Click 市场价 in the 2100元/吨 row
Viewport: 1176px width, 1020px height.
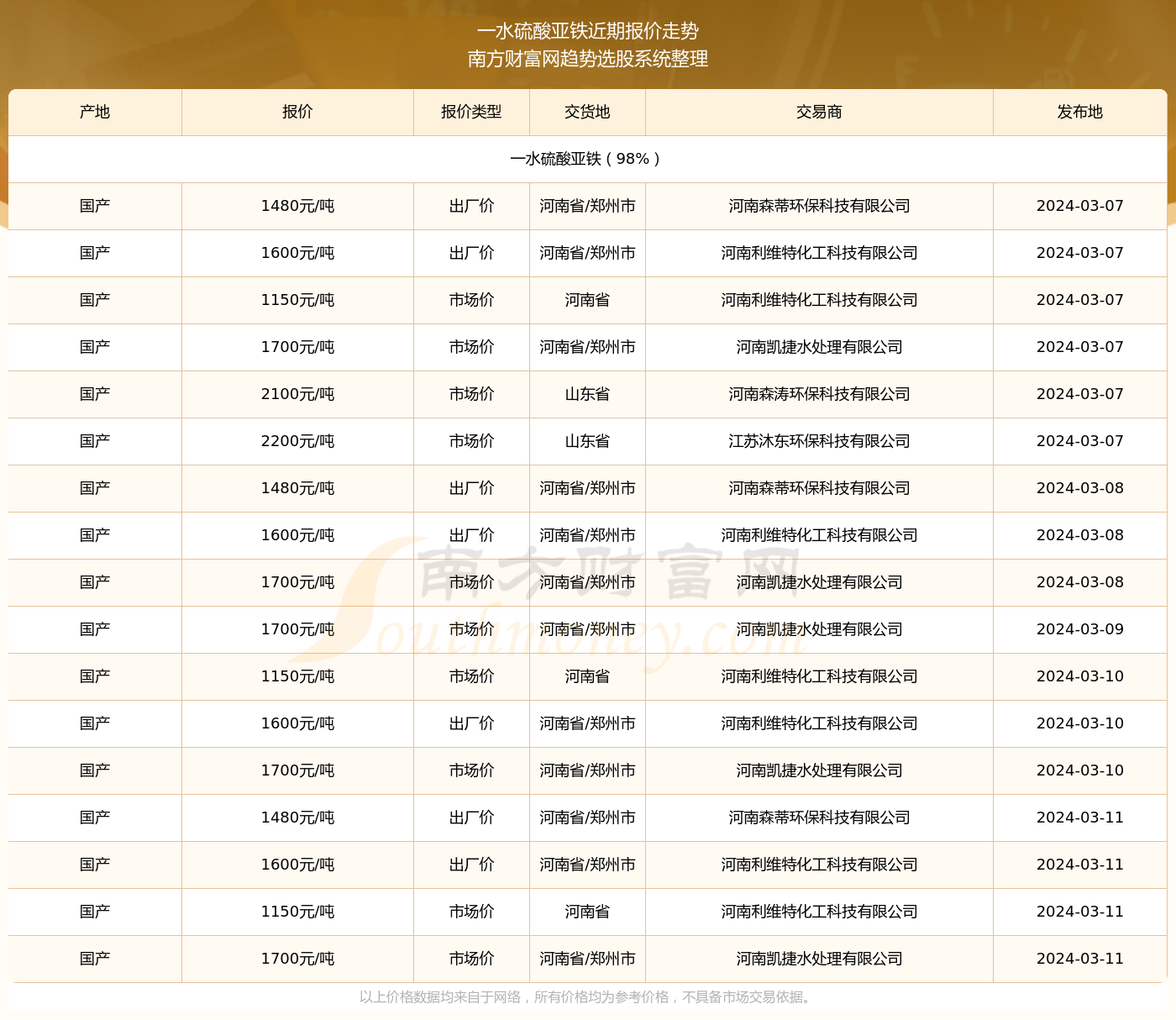click(x=471, y=394)
